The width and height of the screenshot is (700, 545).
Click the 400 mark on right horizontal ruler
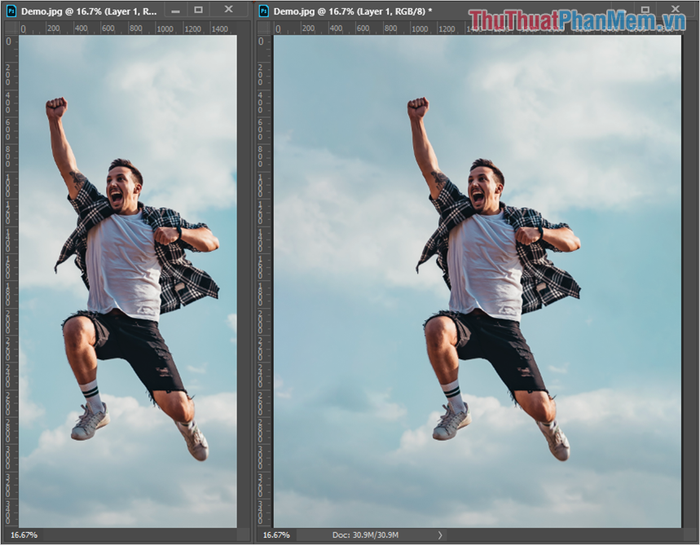[x=335, y=29]
